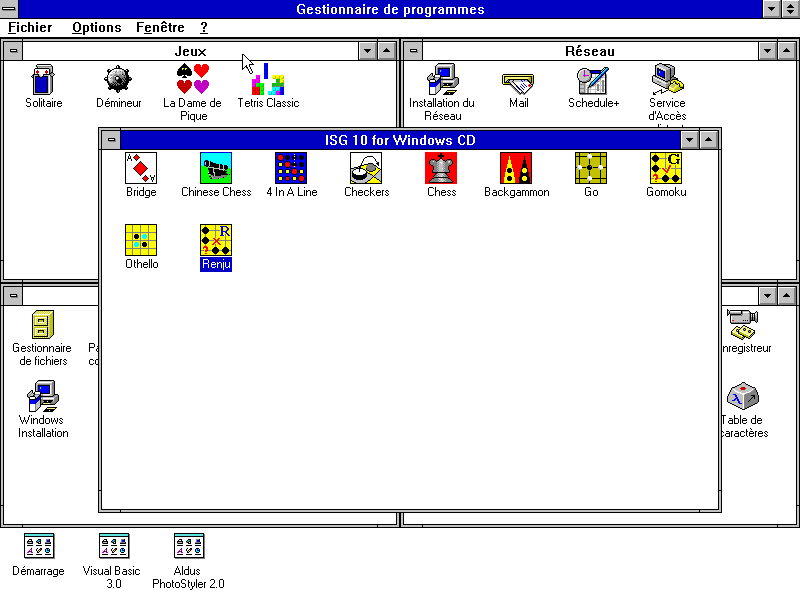The image size is (800, 600).
Task: Maximize the Réseau group window
Action: (x=786, y=51)
